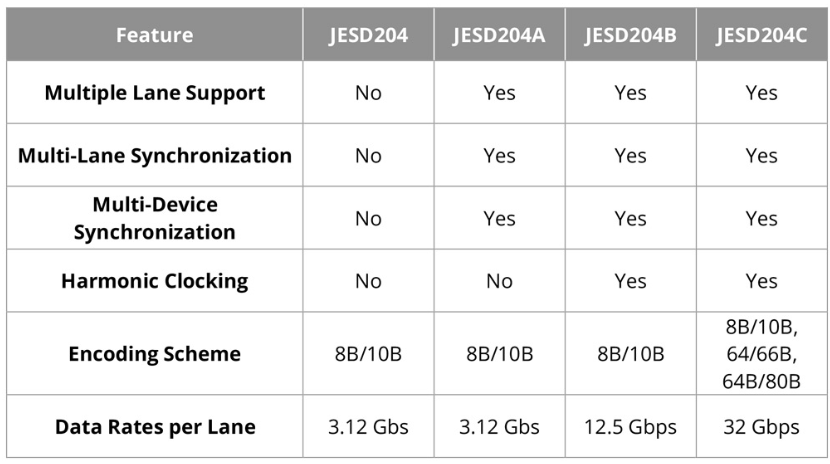
Task: Select the JESD204A column header
Action: [499, 35]
